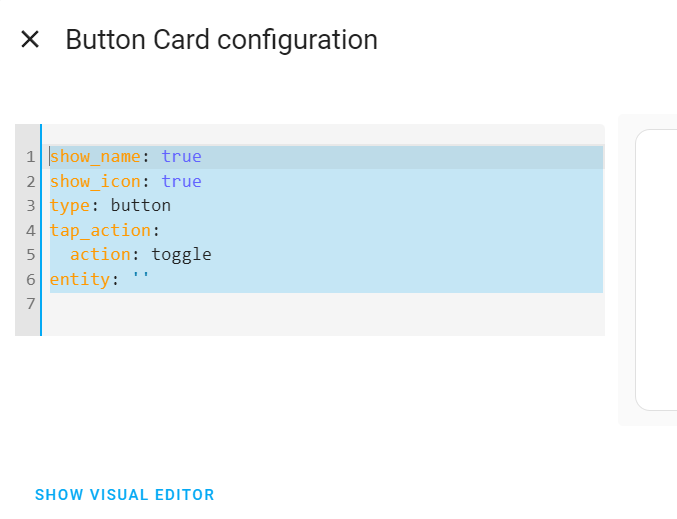Click the Show Visual Editor button
This screenshot has width=677, height=519.
pyautogui.click(x=124, y=495)
